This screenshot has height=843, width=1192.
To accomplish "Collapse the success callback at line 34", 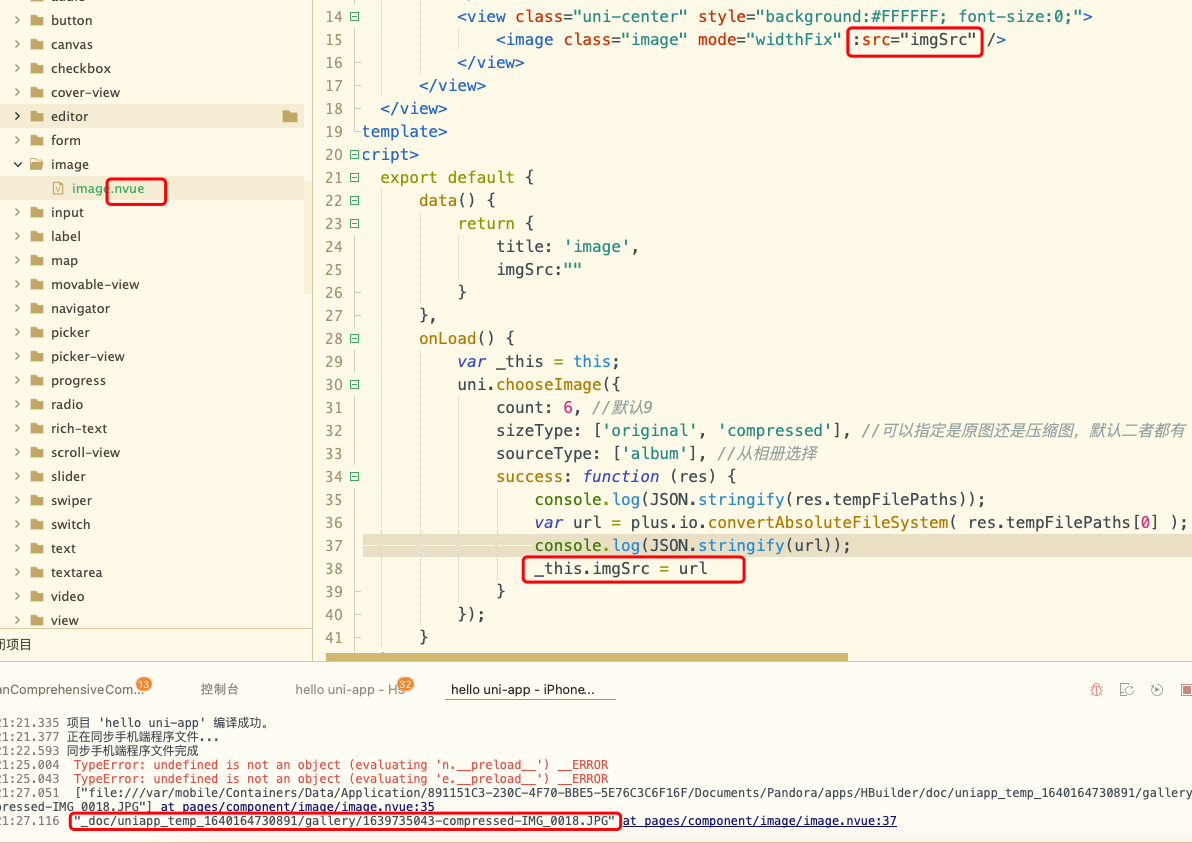I will (x=354, y=477).
